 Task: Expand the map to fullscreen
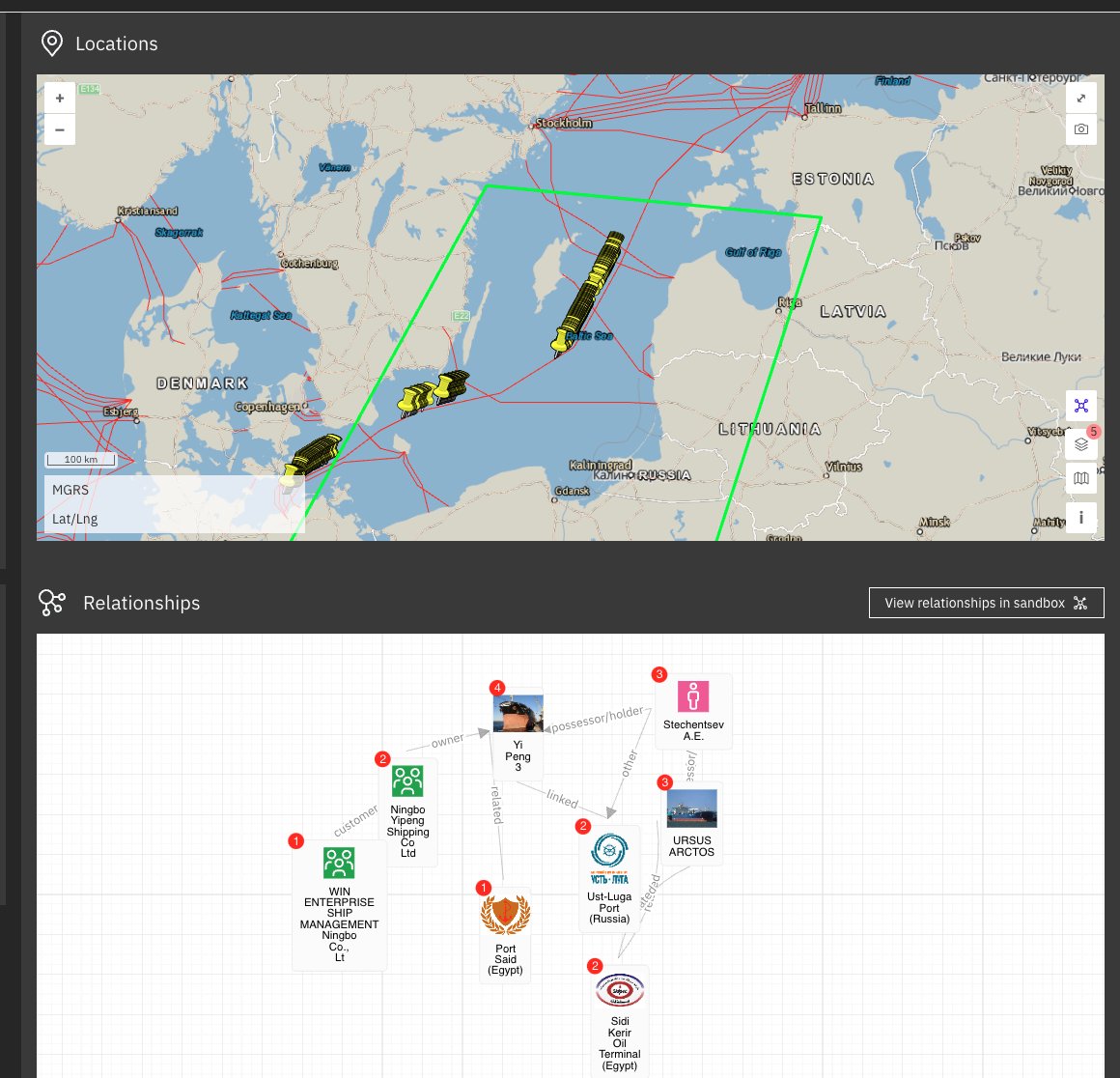point(1081,99)
